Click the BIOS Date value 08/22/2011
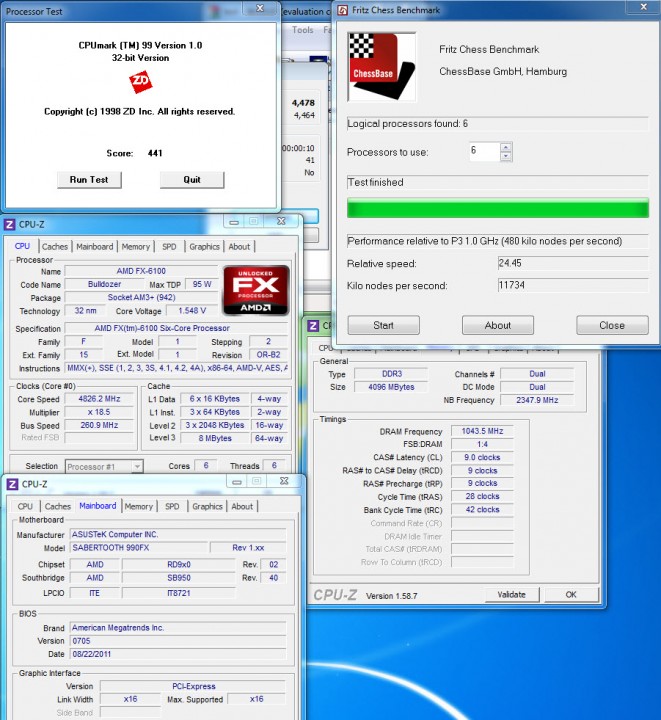661x720 pixels. click(x=178, y=654)
